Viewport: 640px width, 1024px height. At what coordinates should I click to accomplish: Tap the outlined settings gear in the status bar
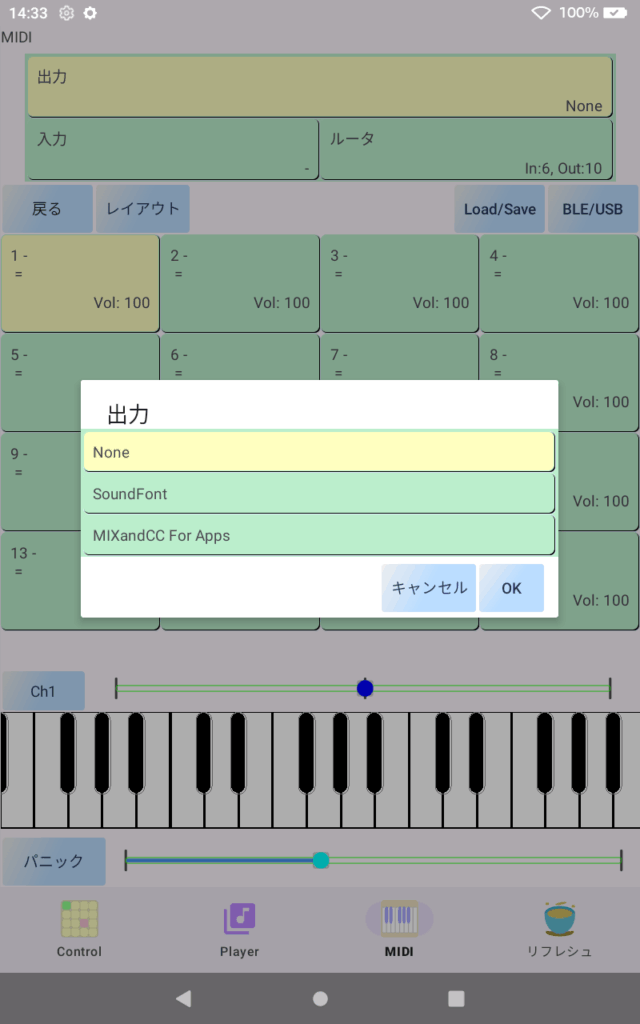click(x=67, y=13)
